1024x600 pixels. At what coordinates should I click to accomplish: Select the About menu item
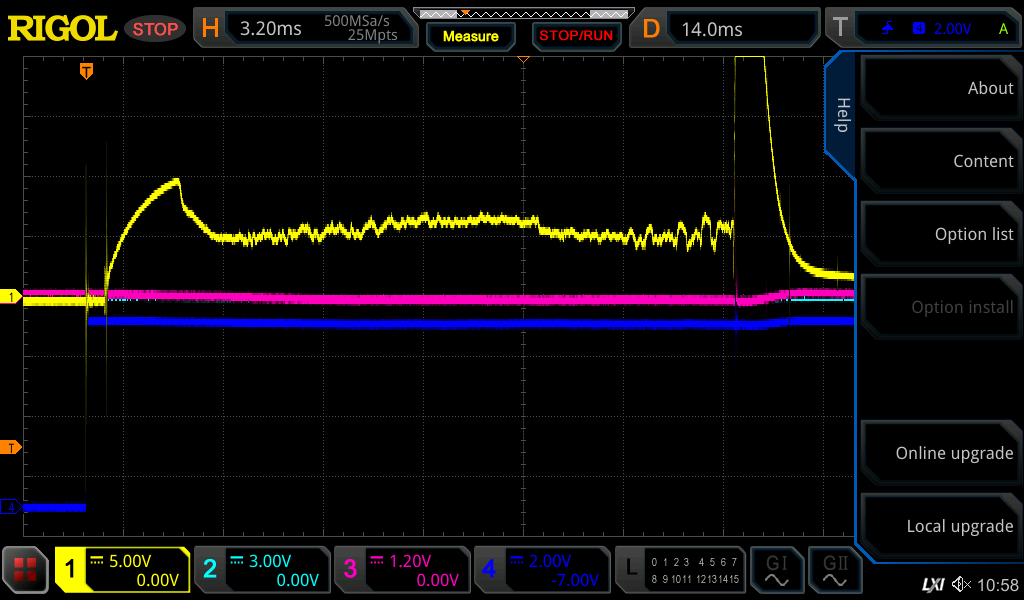[940, 88]
